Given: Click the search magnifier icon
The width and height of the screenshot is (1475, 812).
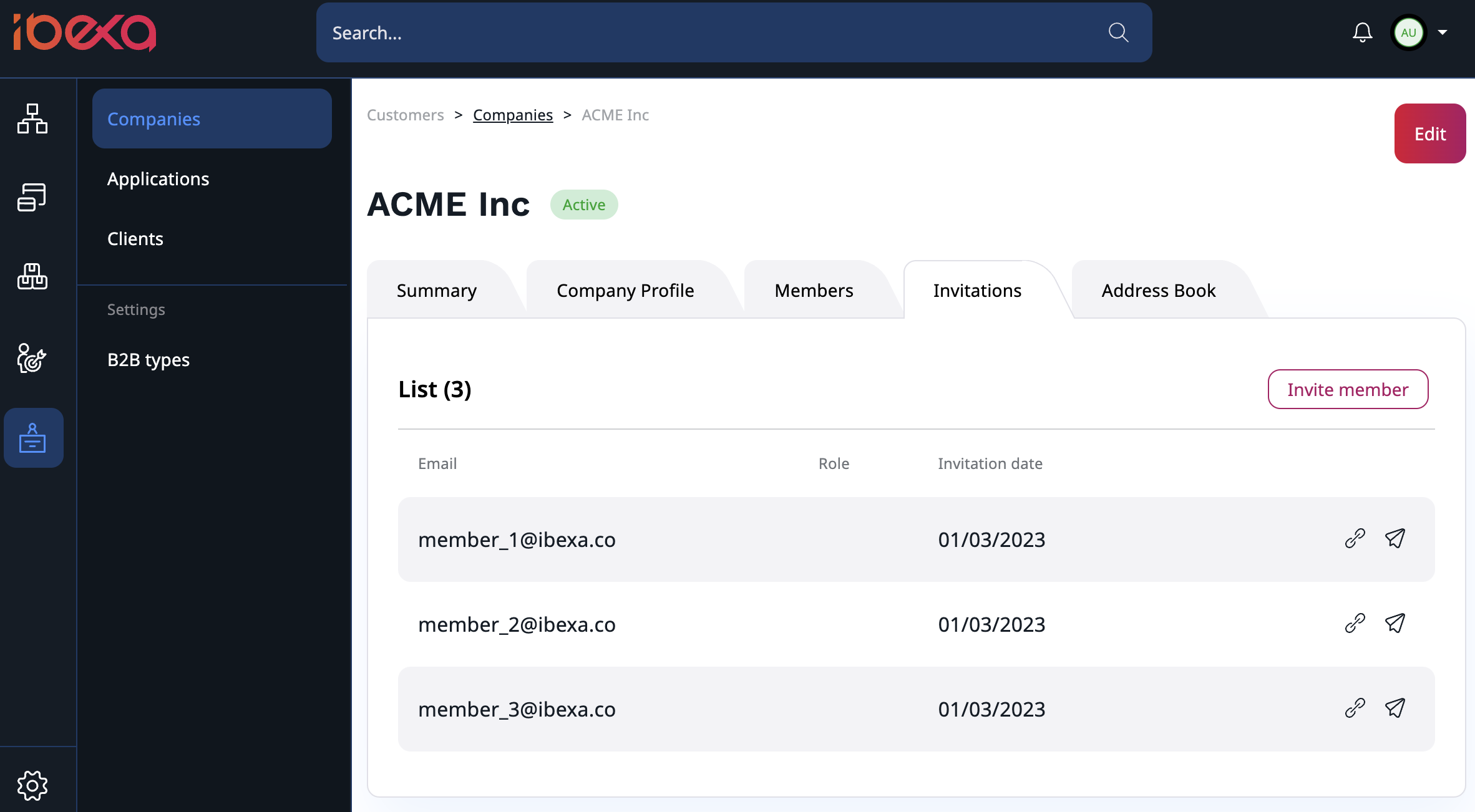Looking at the screenshot, I should (x=1118, y=32).
